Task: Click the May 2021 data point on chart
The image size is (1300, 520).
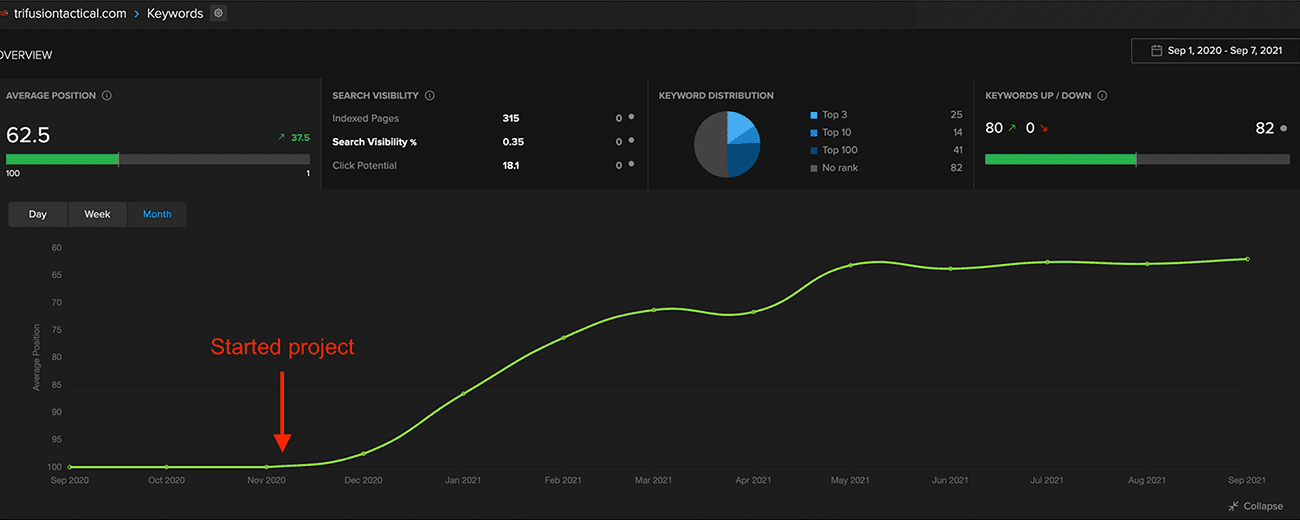Action: pos(850,265)
